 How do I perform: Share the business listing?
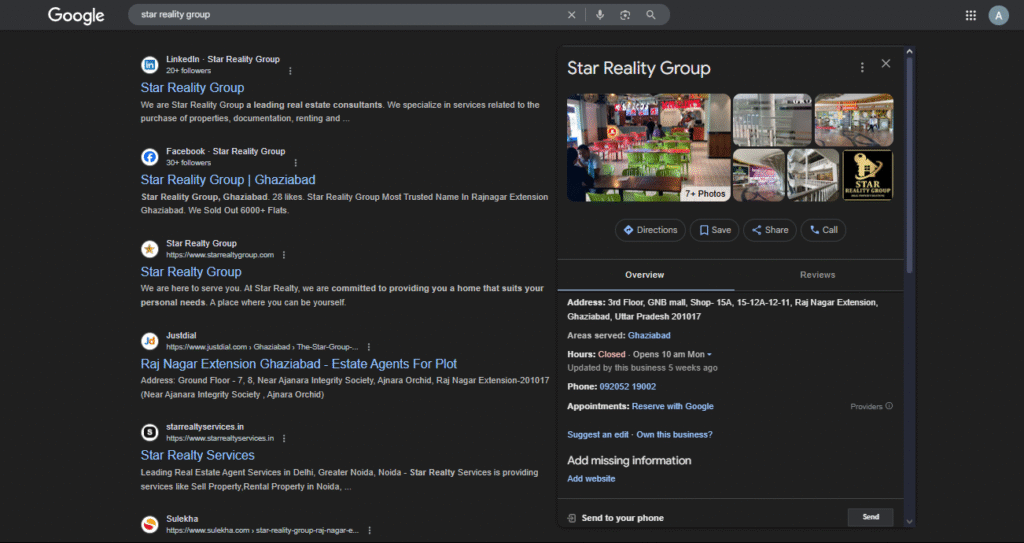pos(770,230)
